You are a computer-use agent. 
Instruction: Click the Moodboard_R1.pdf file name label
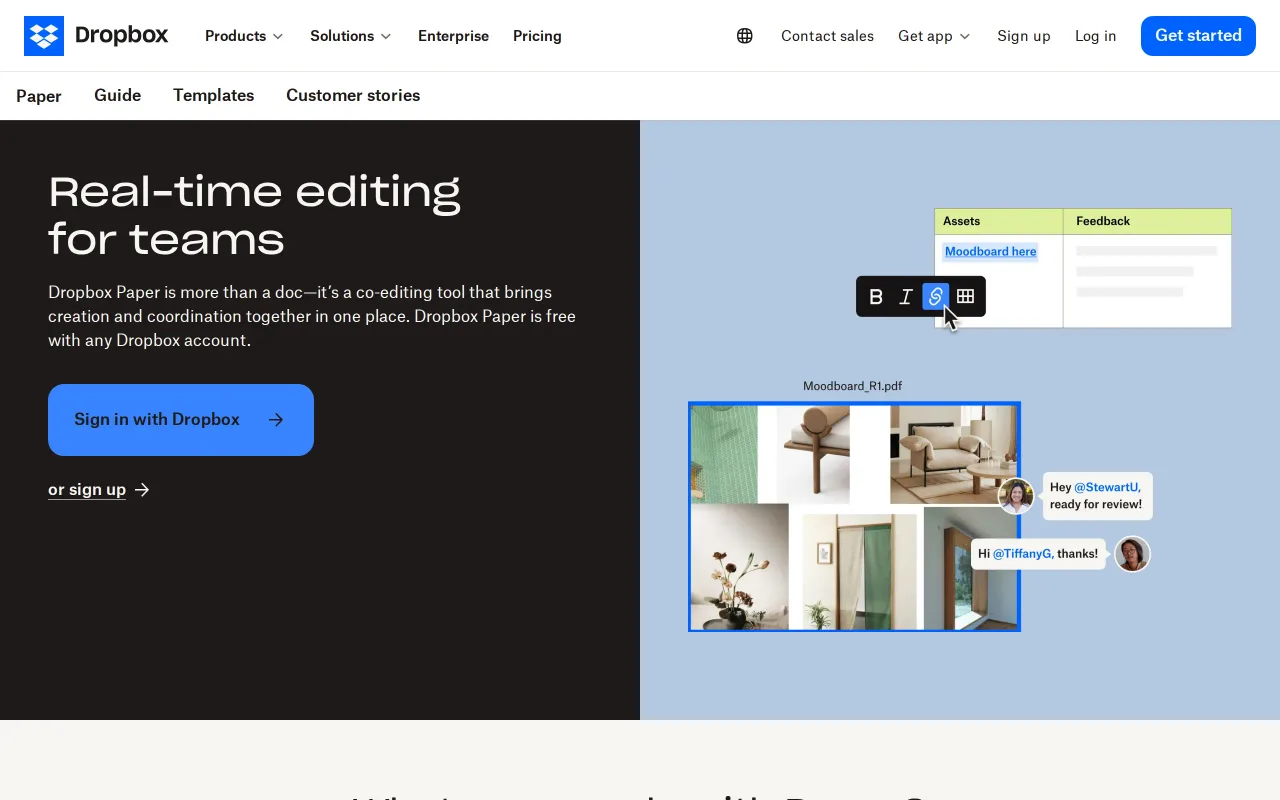pos(852,386)
